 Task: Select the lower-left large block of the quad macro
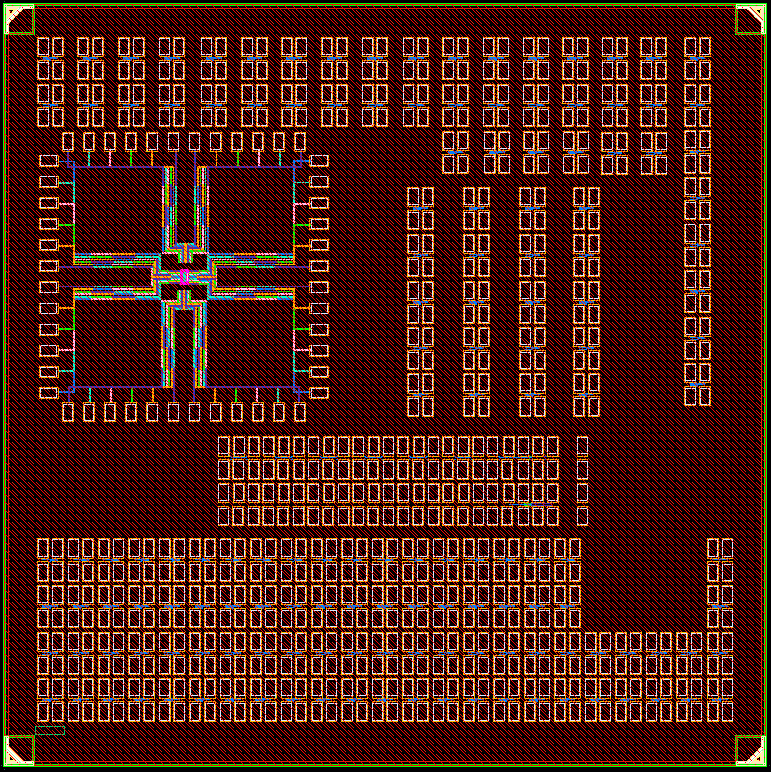tap(119, 343)
